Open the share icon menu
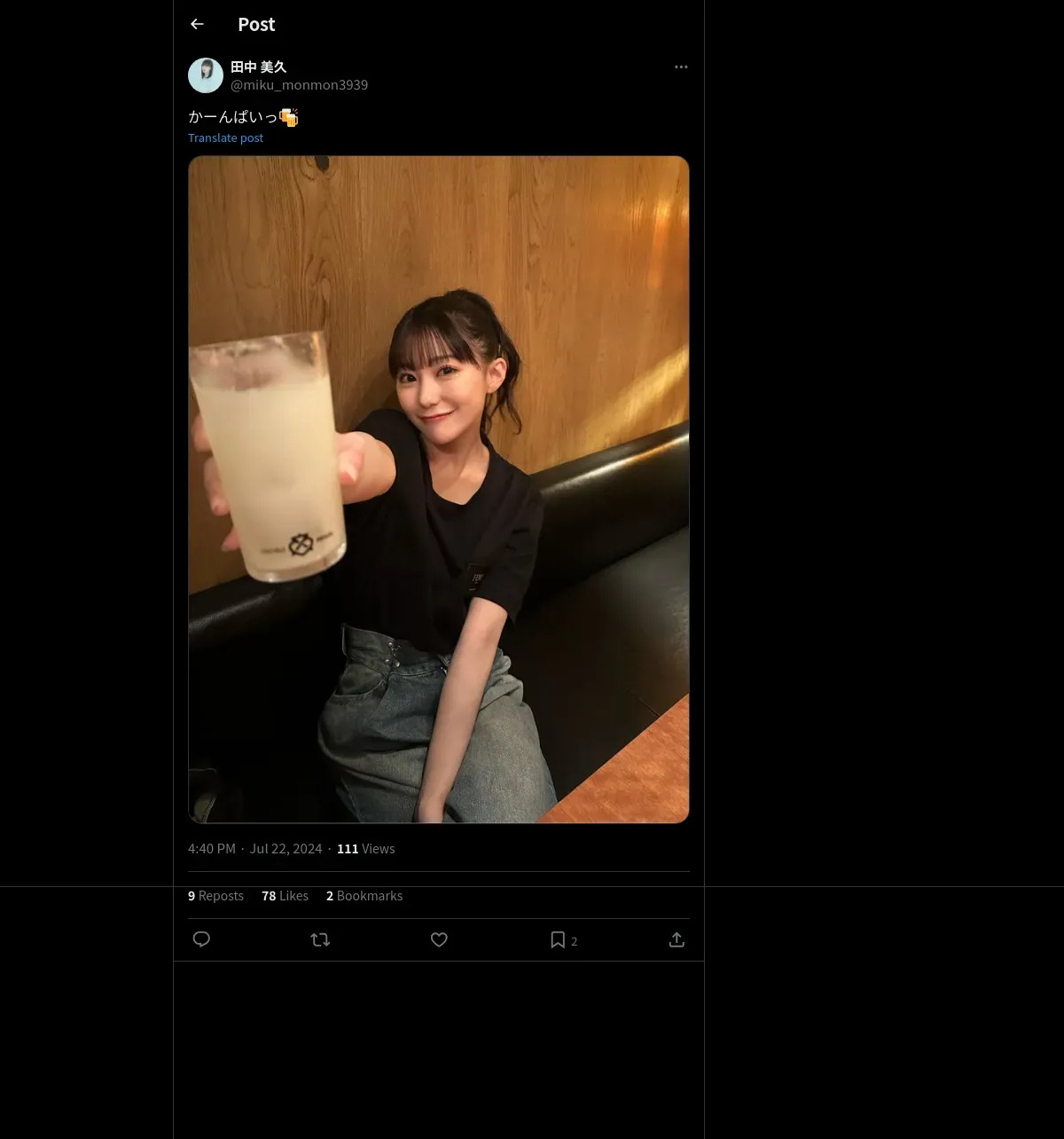The width and height of the screenshot is (1064, 1139). pyautogui.click(x=677, y=939)
